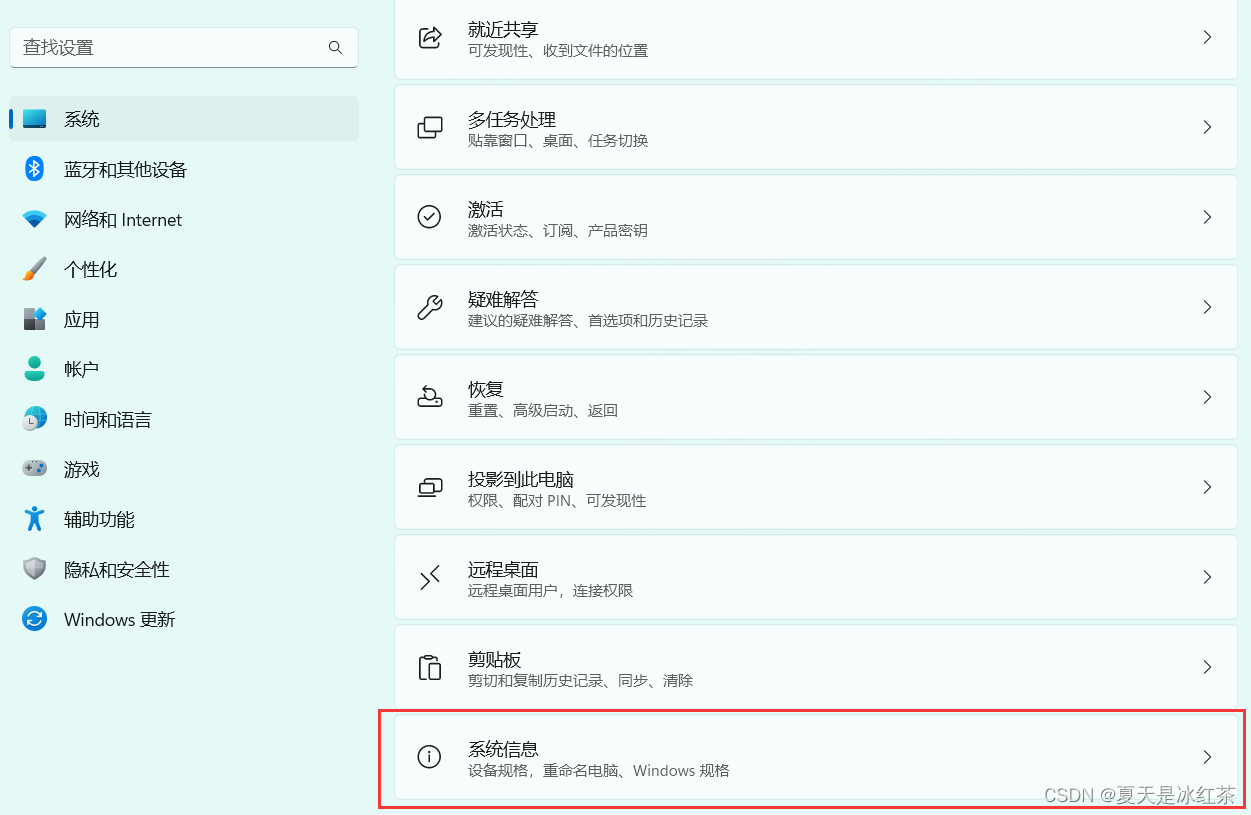Open the 就近共享 settings title
Screen dimensions: 1251x815
click(503, 30)
